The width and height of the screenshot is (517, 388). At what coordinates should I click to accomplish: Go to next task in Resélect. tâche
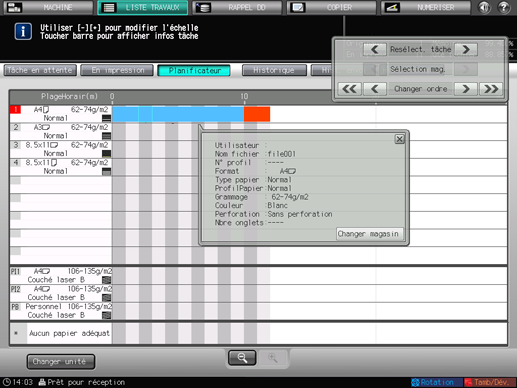point(466,50)
